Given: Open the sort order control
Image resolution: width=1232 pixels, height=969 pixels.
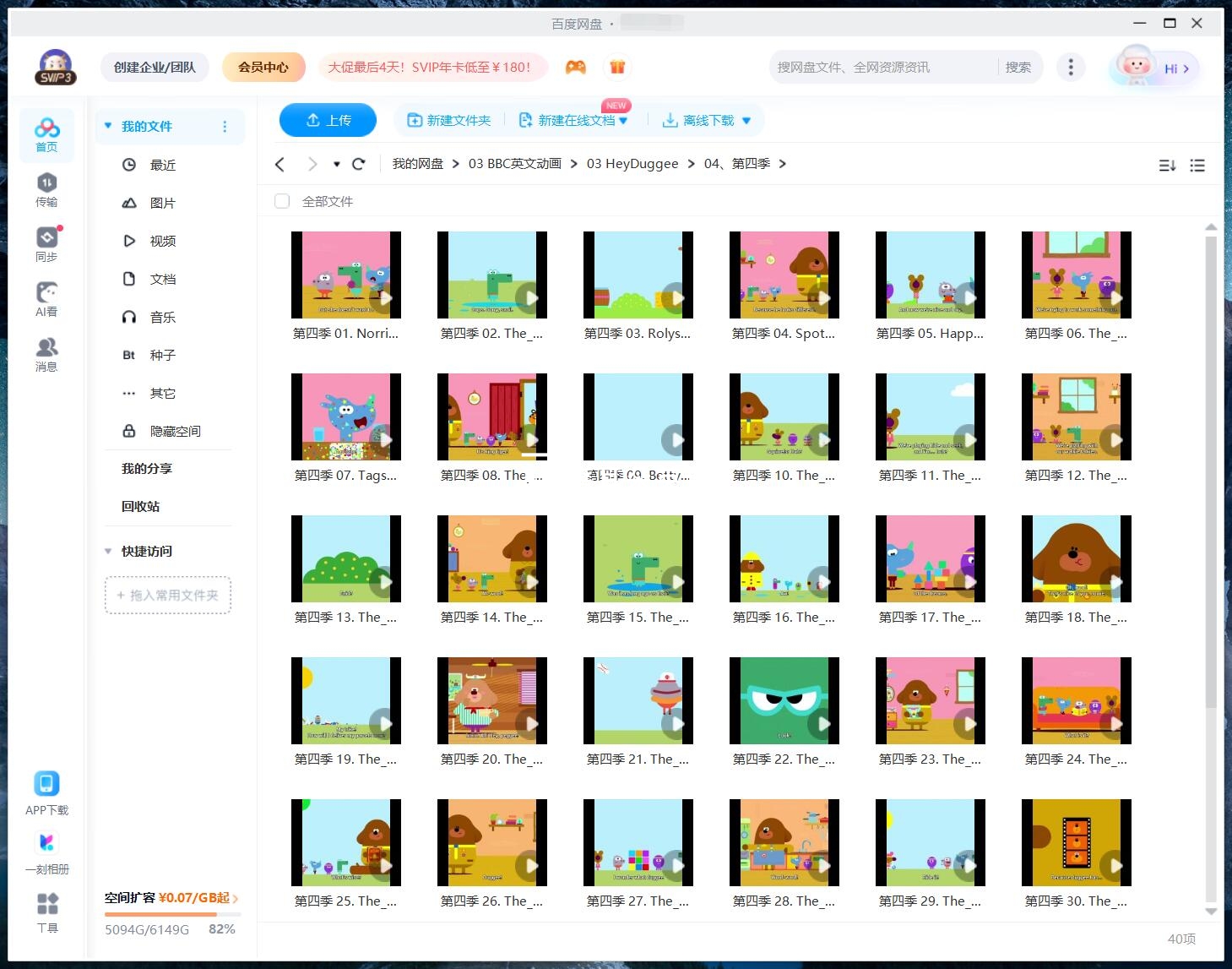Looking at the screenshot, I should click(x=1167, y=165).
